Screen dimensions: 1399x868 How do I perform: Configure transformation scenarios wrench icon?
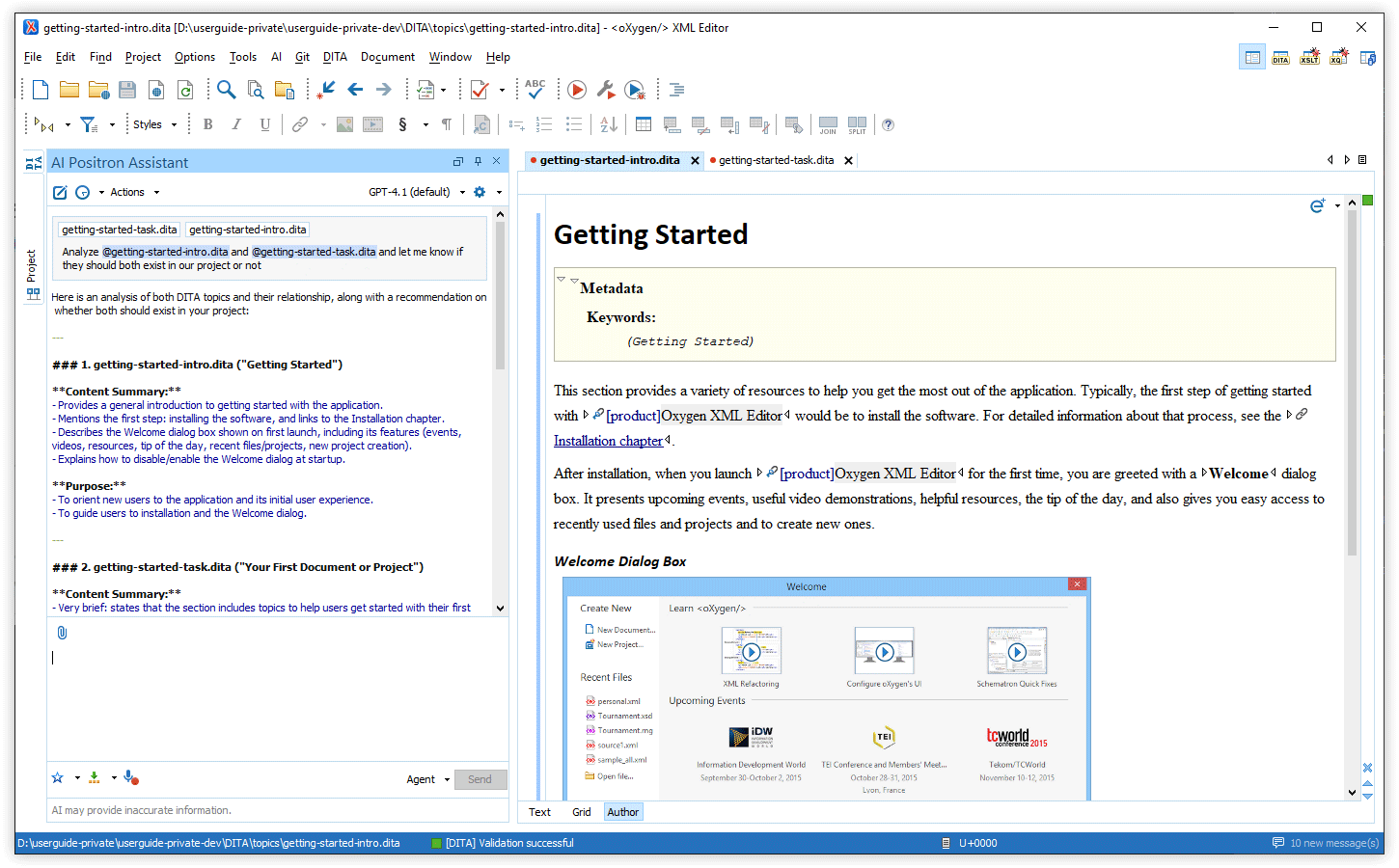[x=606, y=90]
